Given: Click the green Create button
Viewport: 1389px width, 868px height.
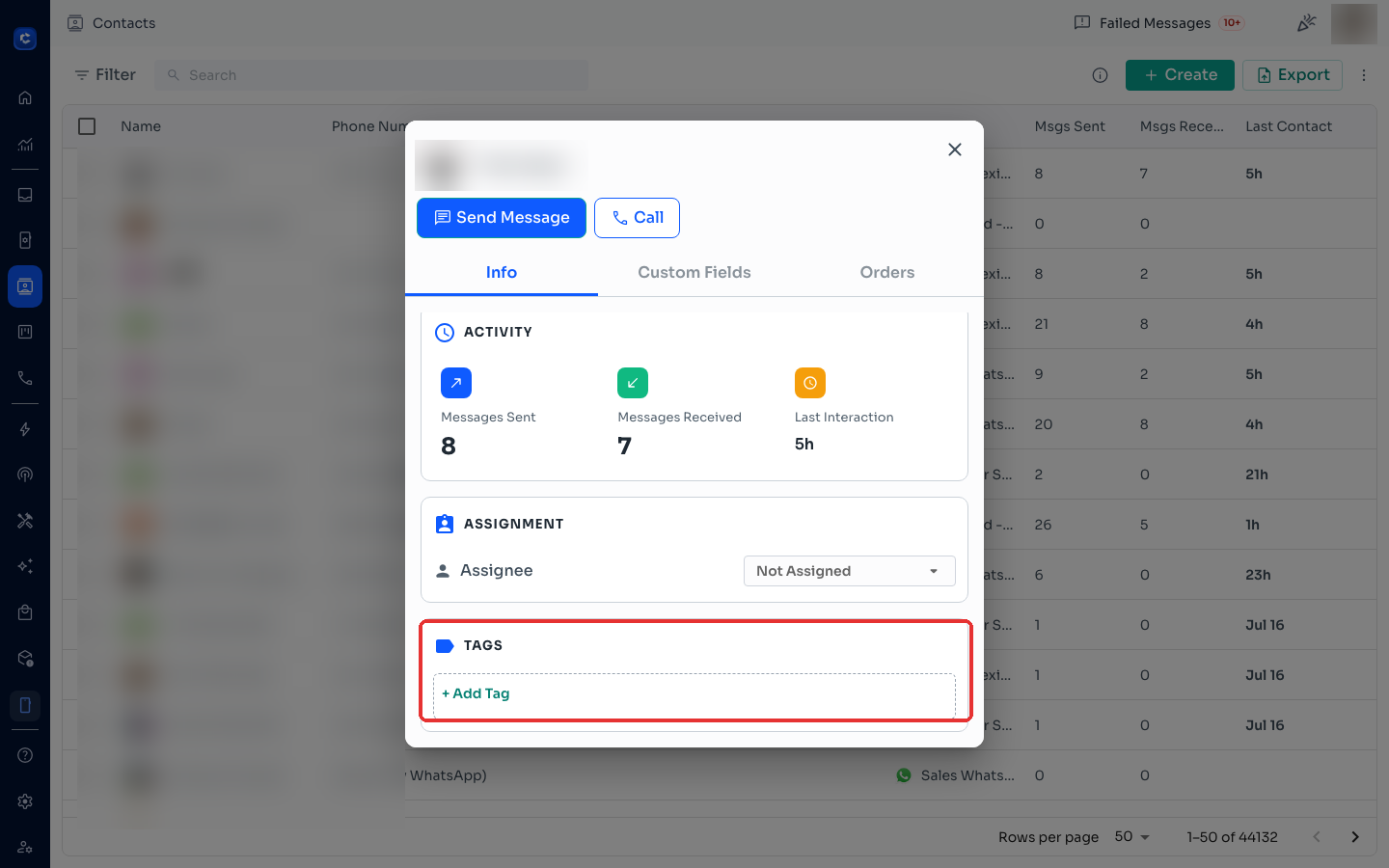Looking at the screenshot, I should pos(1180,75).
